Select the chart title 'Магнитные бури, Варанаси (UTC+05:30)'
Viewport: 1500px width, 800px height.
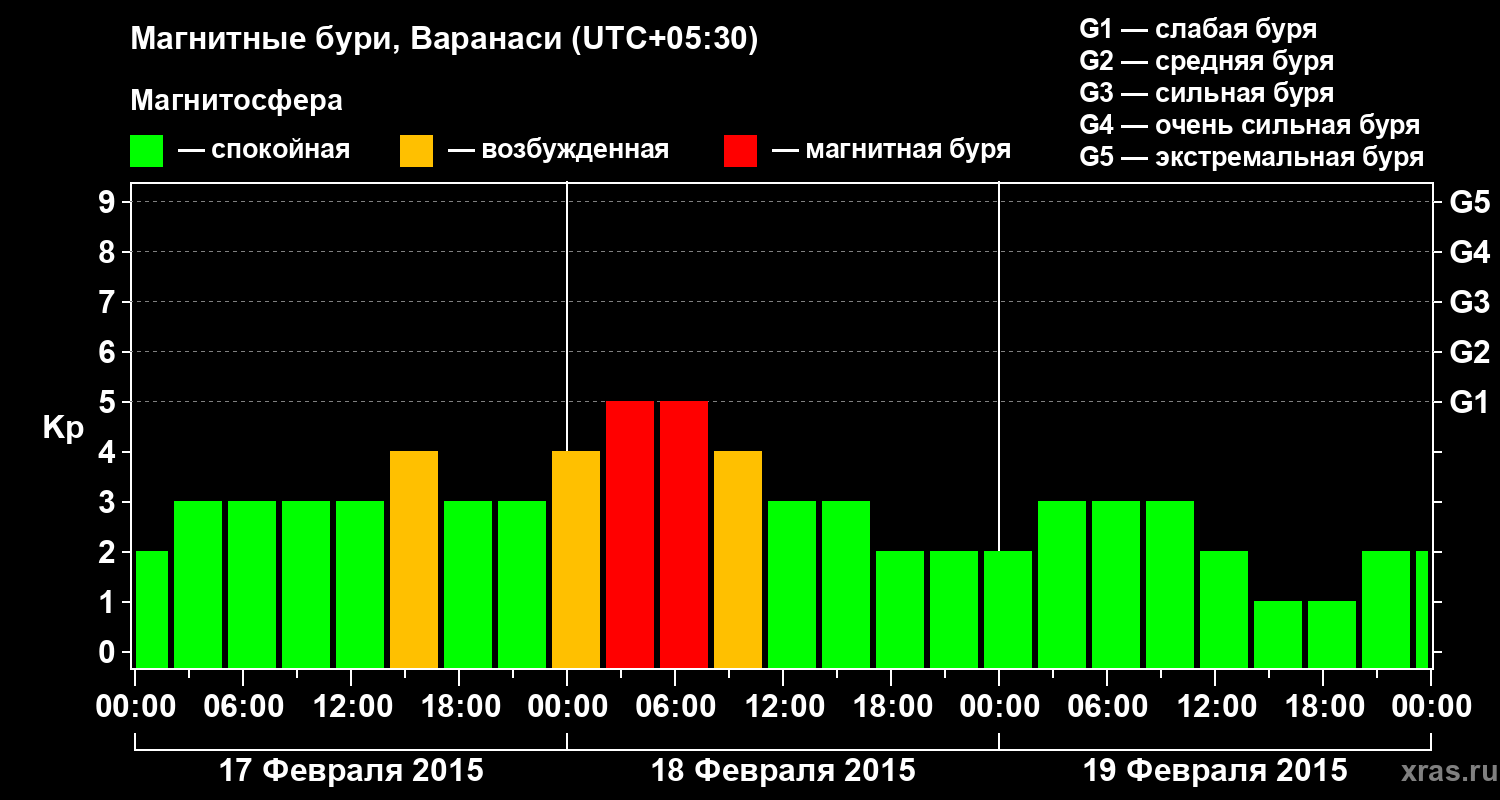[x=444, y=40]
